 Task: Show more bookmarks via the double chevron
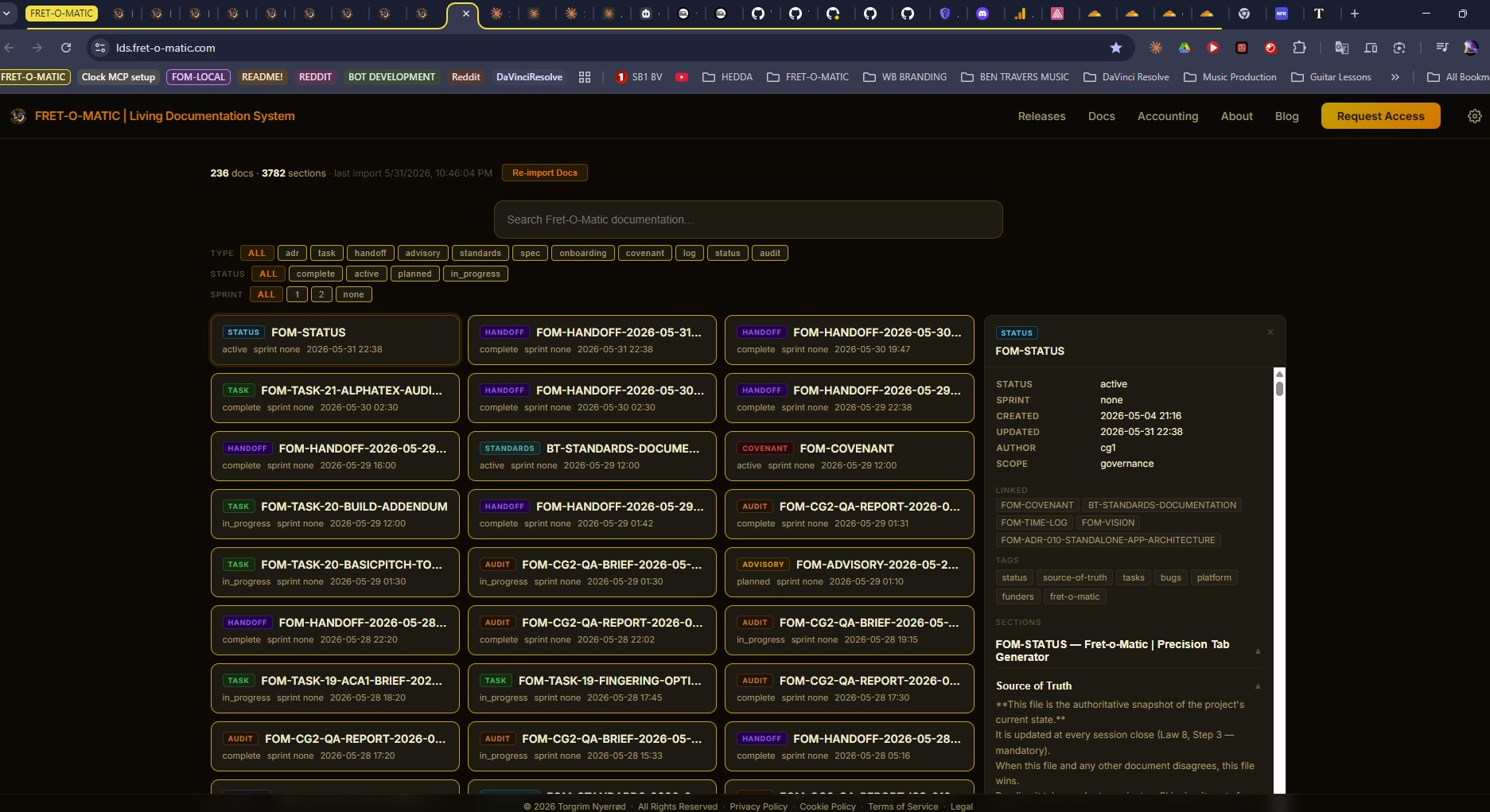(x=1395, y=77)
